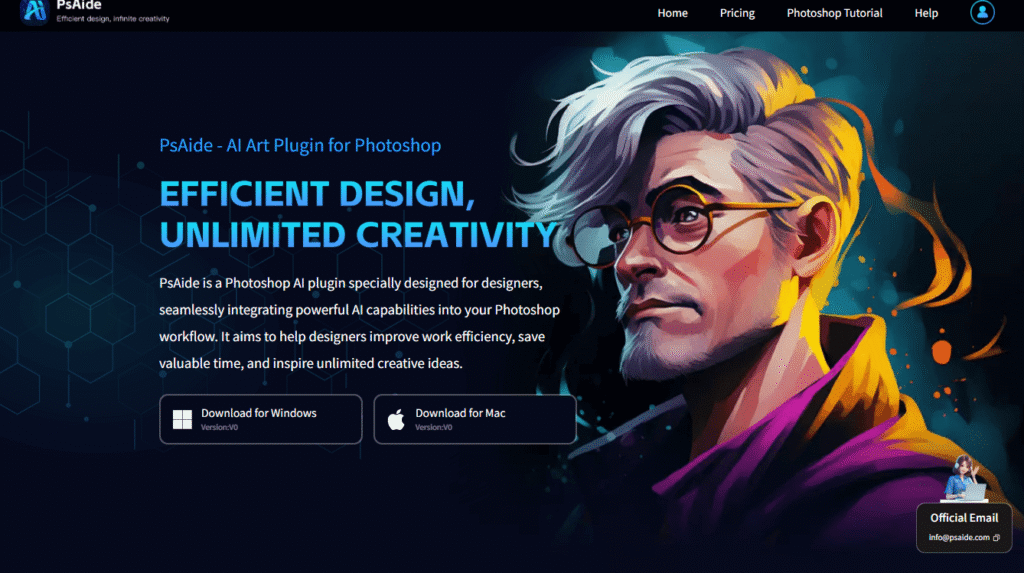1024x573 pixels.
Task: Open the Pricing page
Action: (737, 13)
